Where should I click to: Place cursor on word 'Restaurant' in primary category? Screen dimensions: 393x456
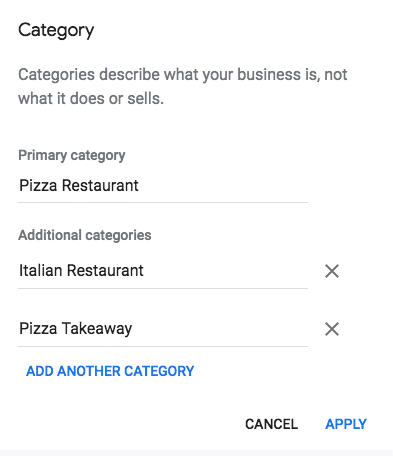point(100,185)
